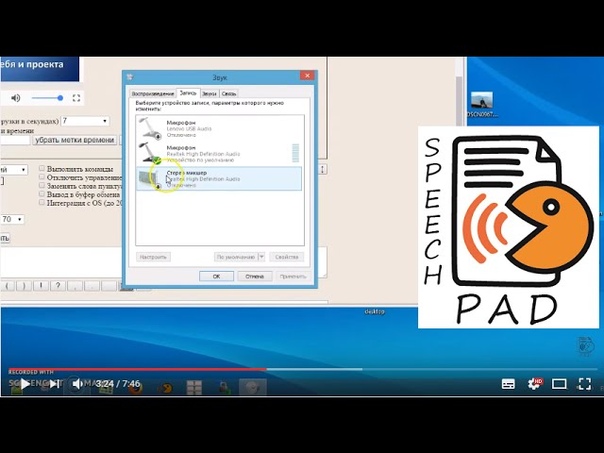Play the video with the play button
The image size is (604, 453).
pyautogui.click(x=24, y=383)
